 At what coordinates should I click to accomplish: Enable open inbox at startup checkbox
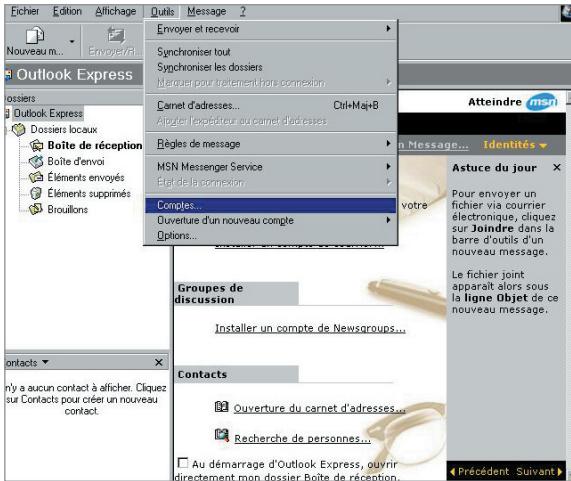coord(182,463)
